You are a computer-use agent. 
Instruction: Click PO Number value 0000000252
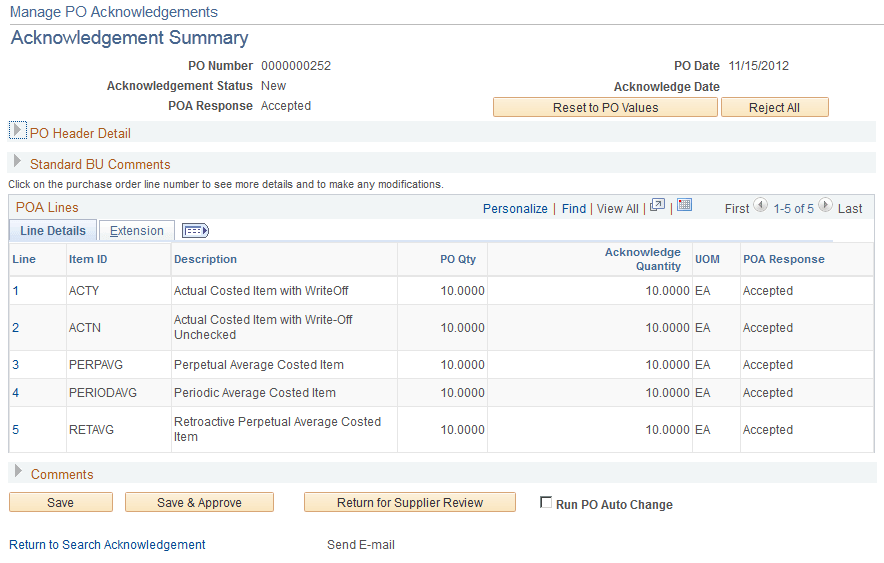pos(296,66)
